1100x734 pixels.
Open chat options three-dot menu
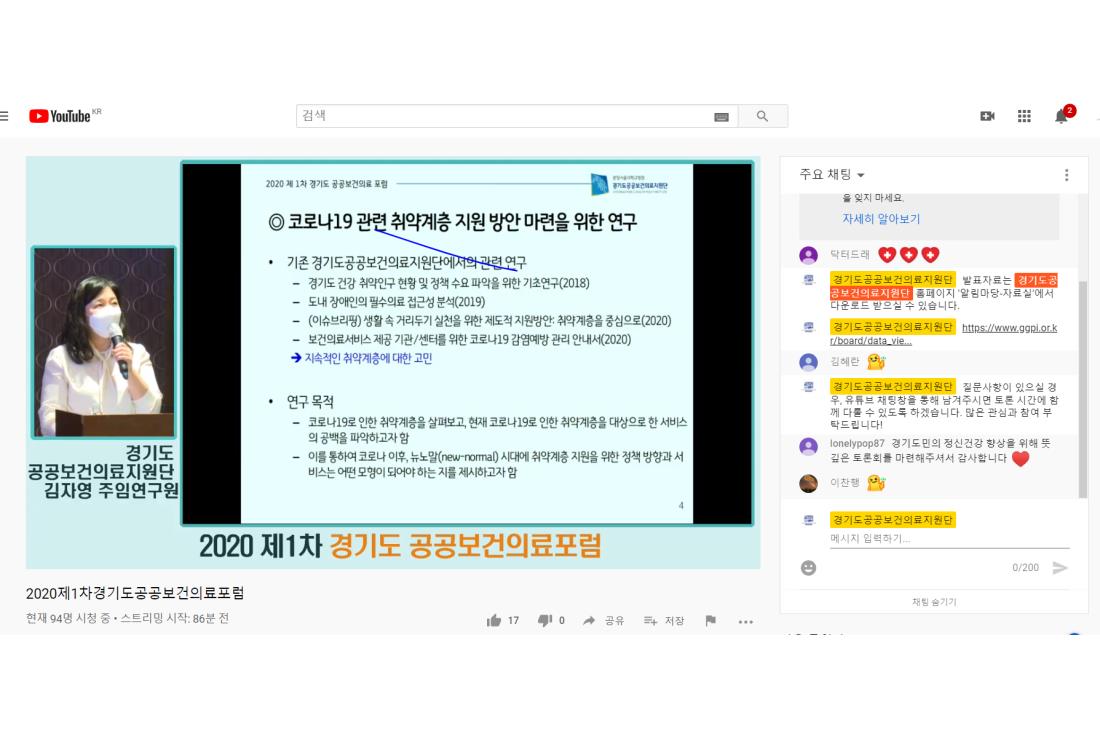1066,175
